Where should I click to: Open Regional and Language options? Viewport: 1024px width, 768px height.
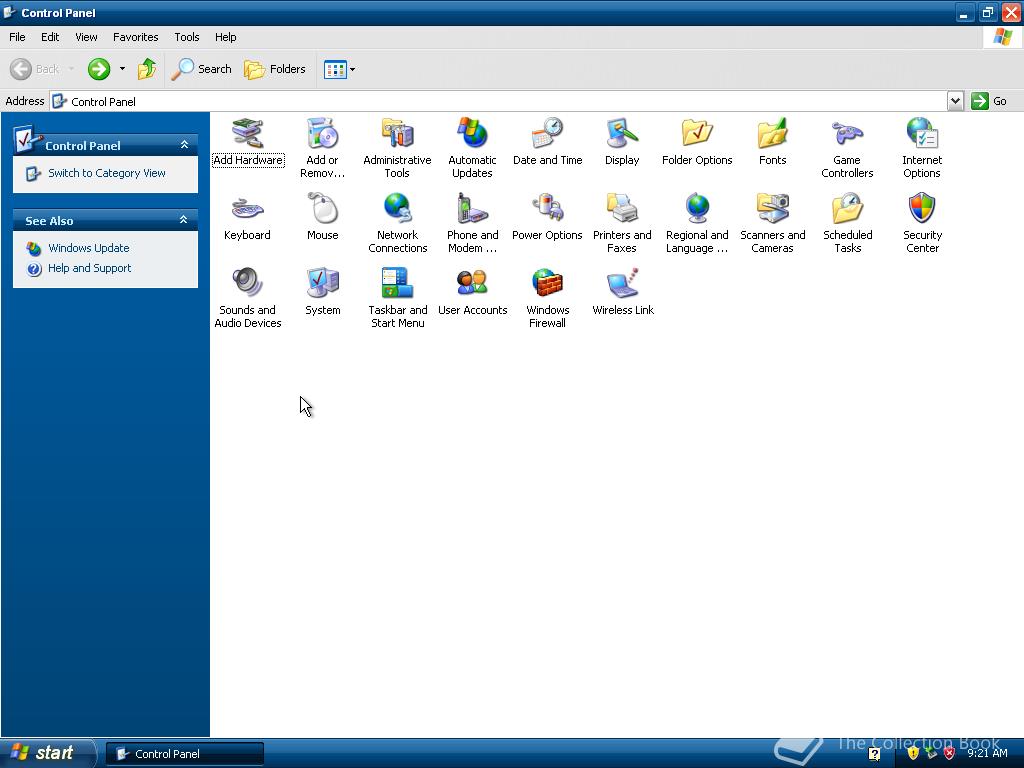coord(697,223)
